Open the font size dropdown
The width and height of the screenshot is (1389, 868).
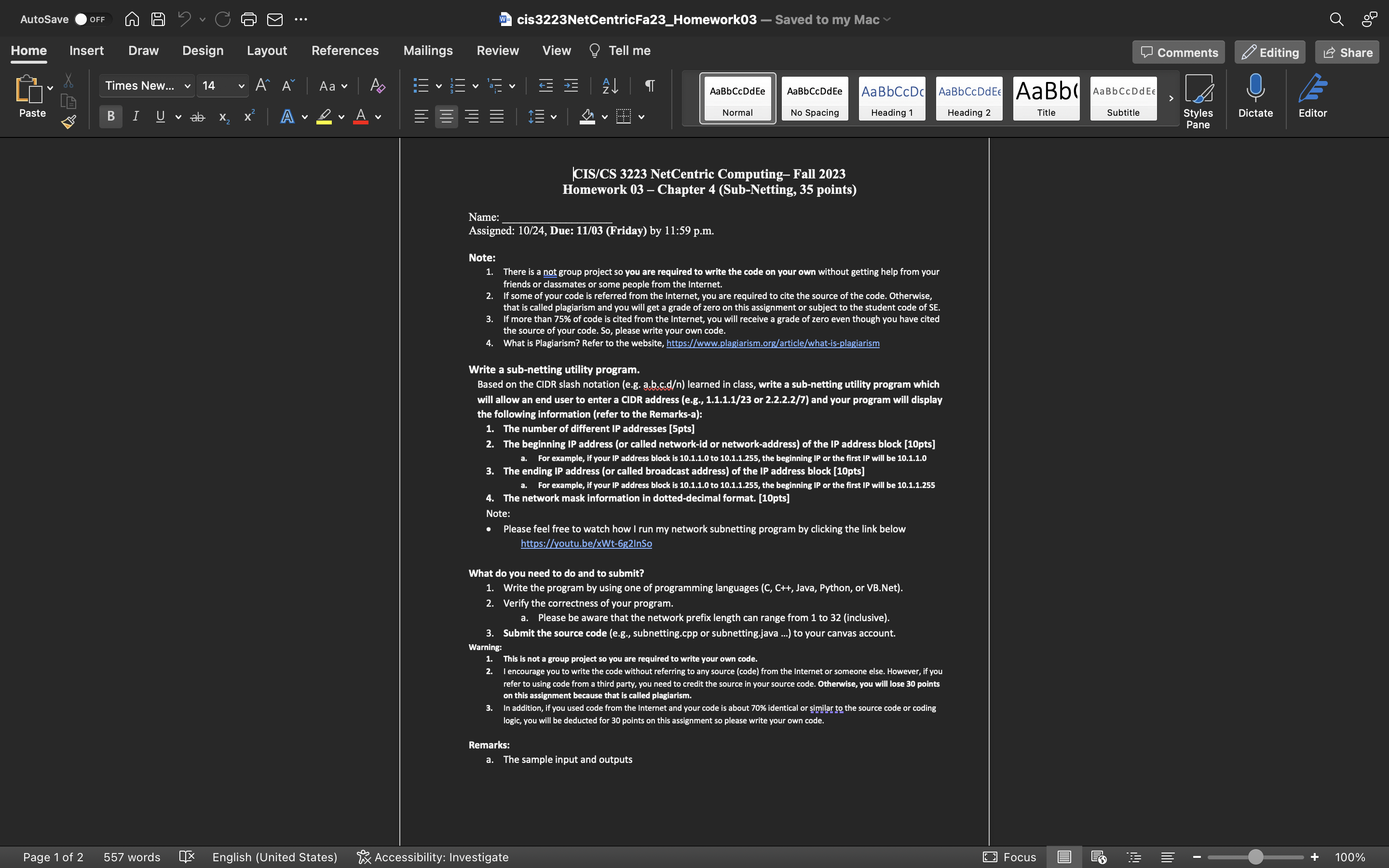tap(241, 86)
